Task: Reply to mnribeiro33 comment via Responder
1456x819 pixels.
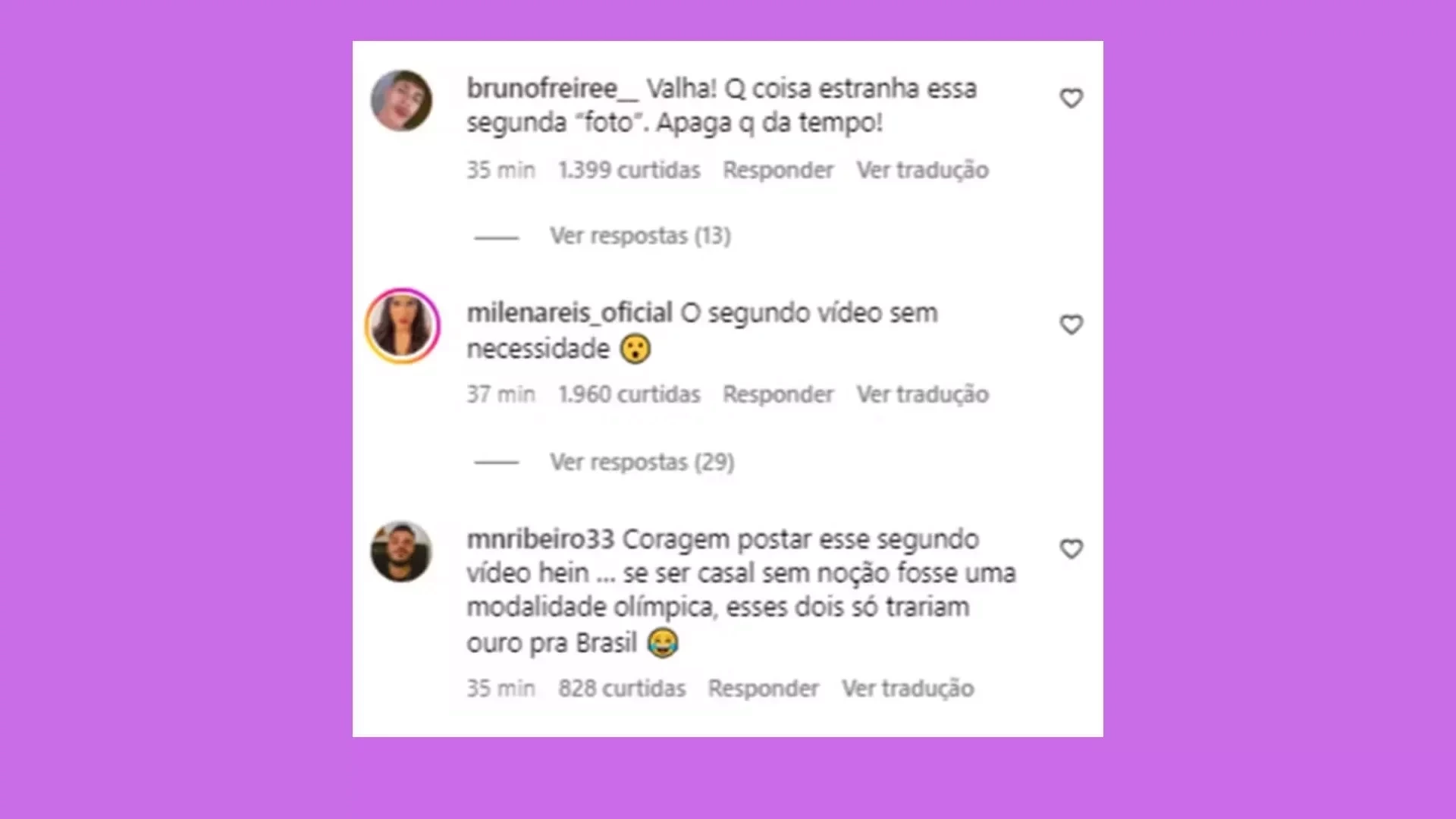Action: 764,689
